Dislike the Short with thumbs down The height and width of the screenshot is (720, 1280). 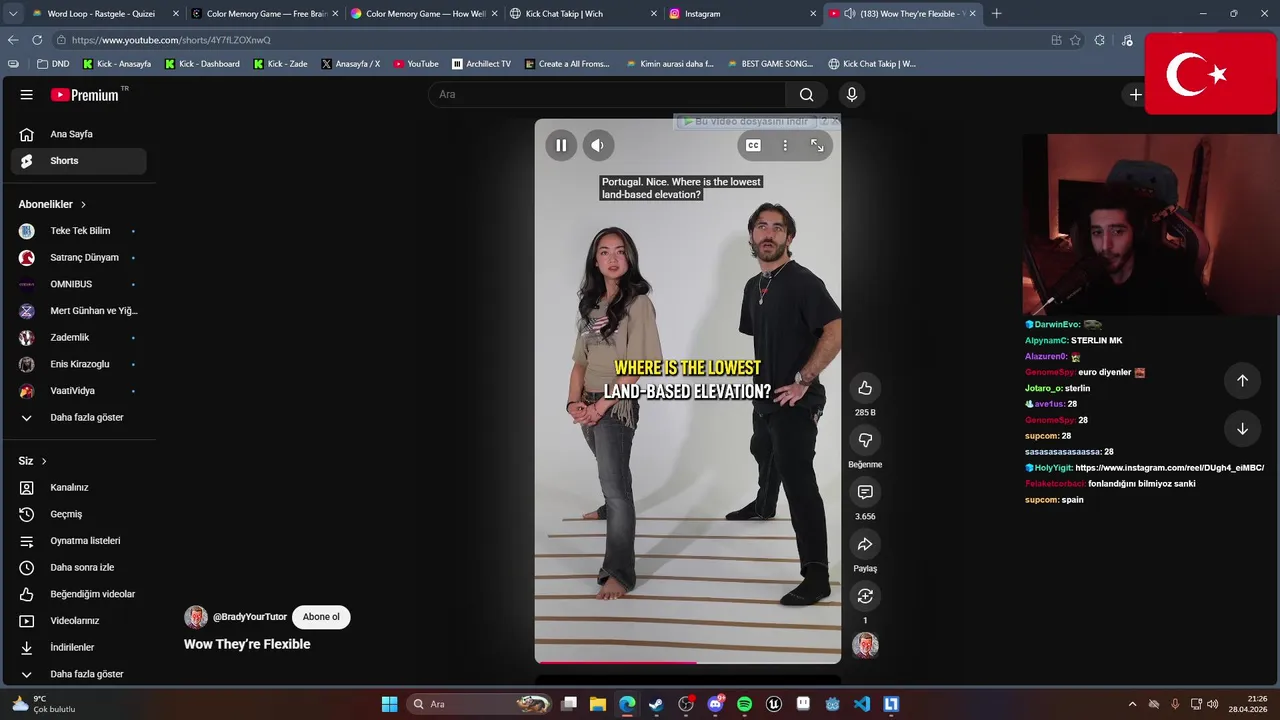coord(865,440)
